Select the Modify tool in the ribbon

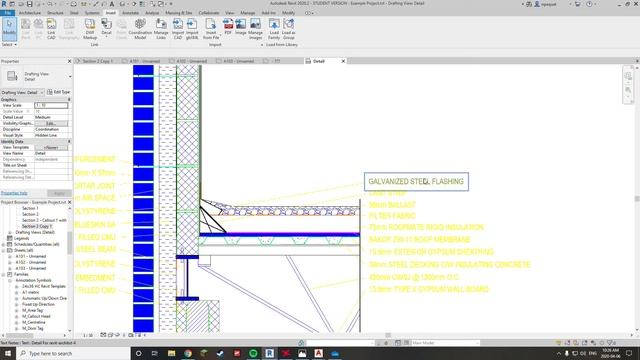click(x=9, y=29)
